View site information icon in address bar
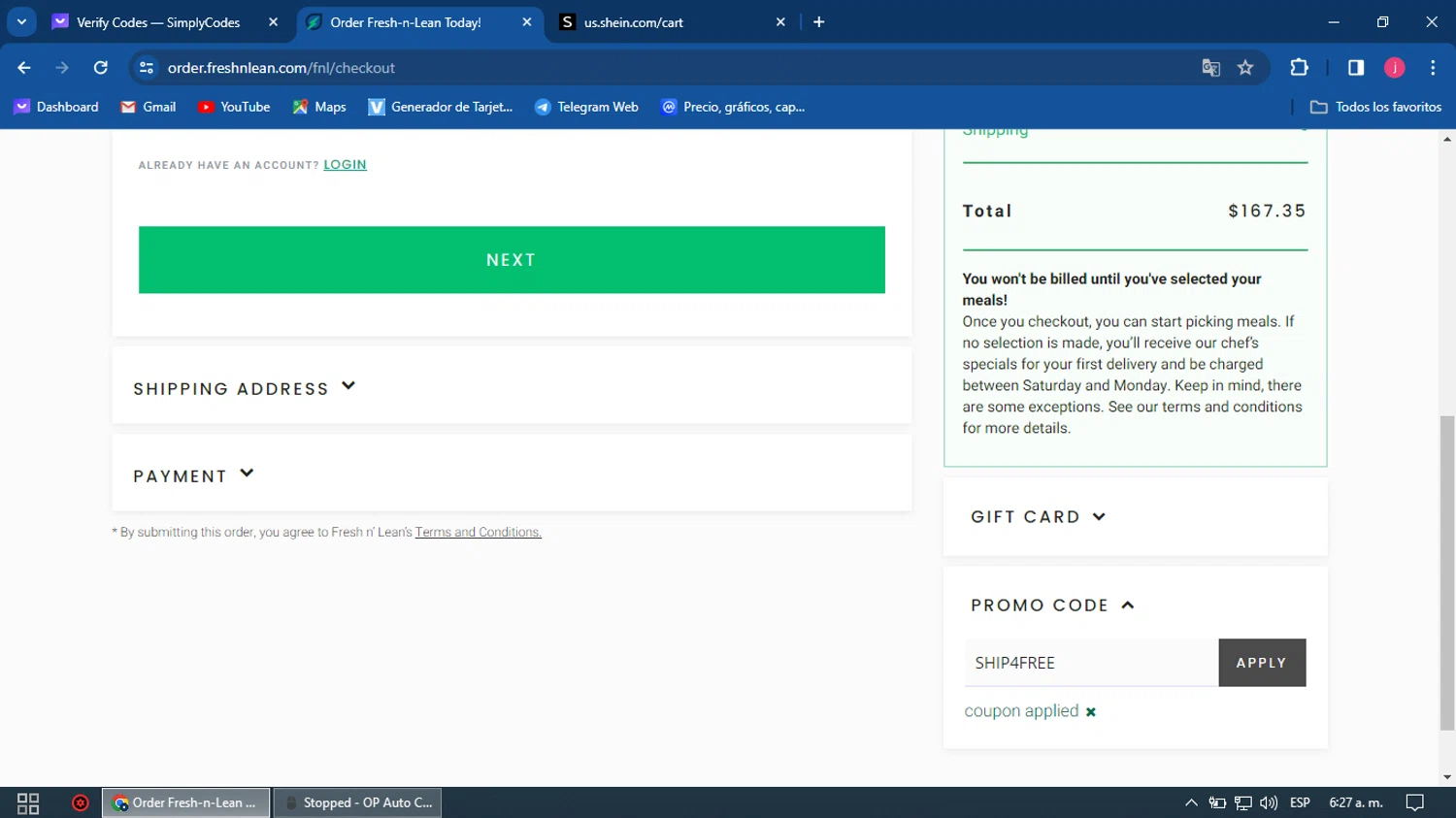1456x818 pixels. (x=147, y=68)
